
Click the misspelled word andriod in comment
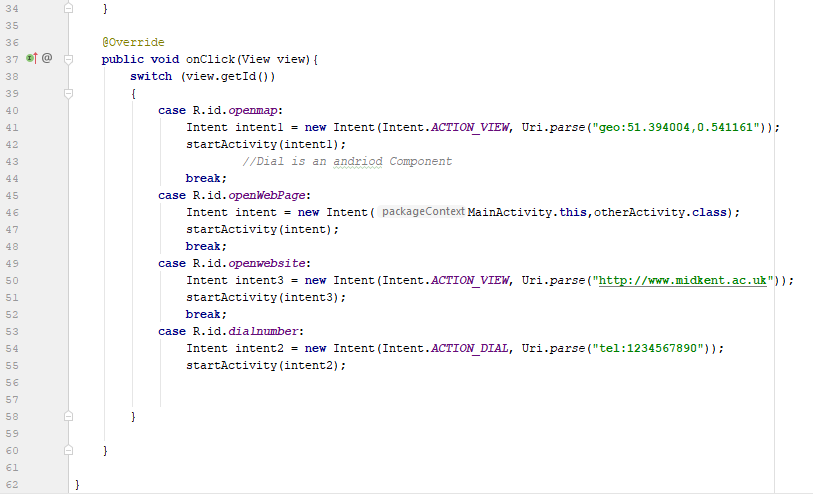coord(358,162)
